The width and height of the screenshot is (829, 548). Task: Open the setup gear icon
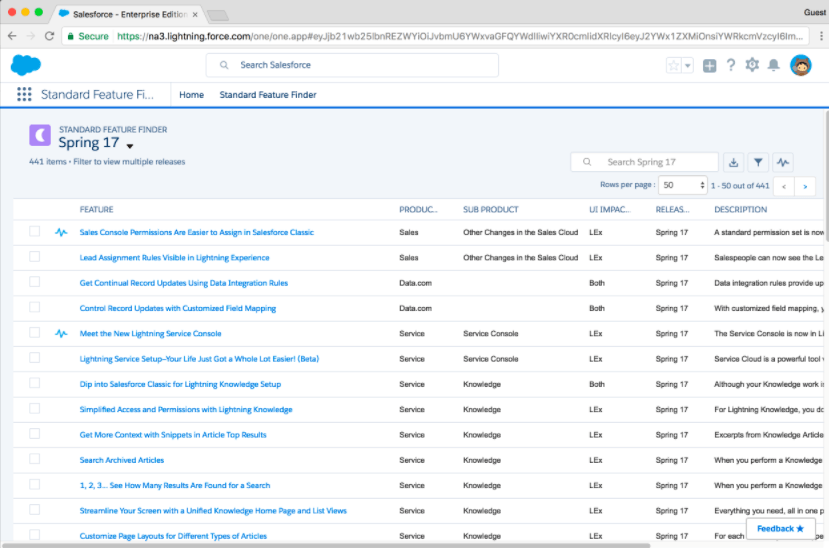[752, 65]
